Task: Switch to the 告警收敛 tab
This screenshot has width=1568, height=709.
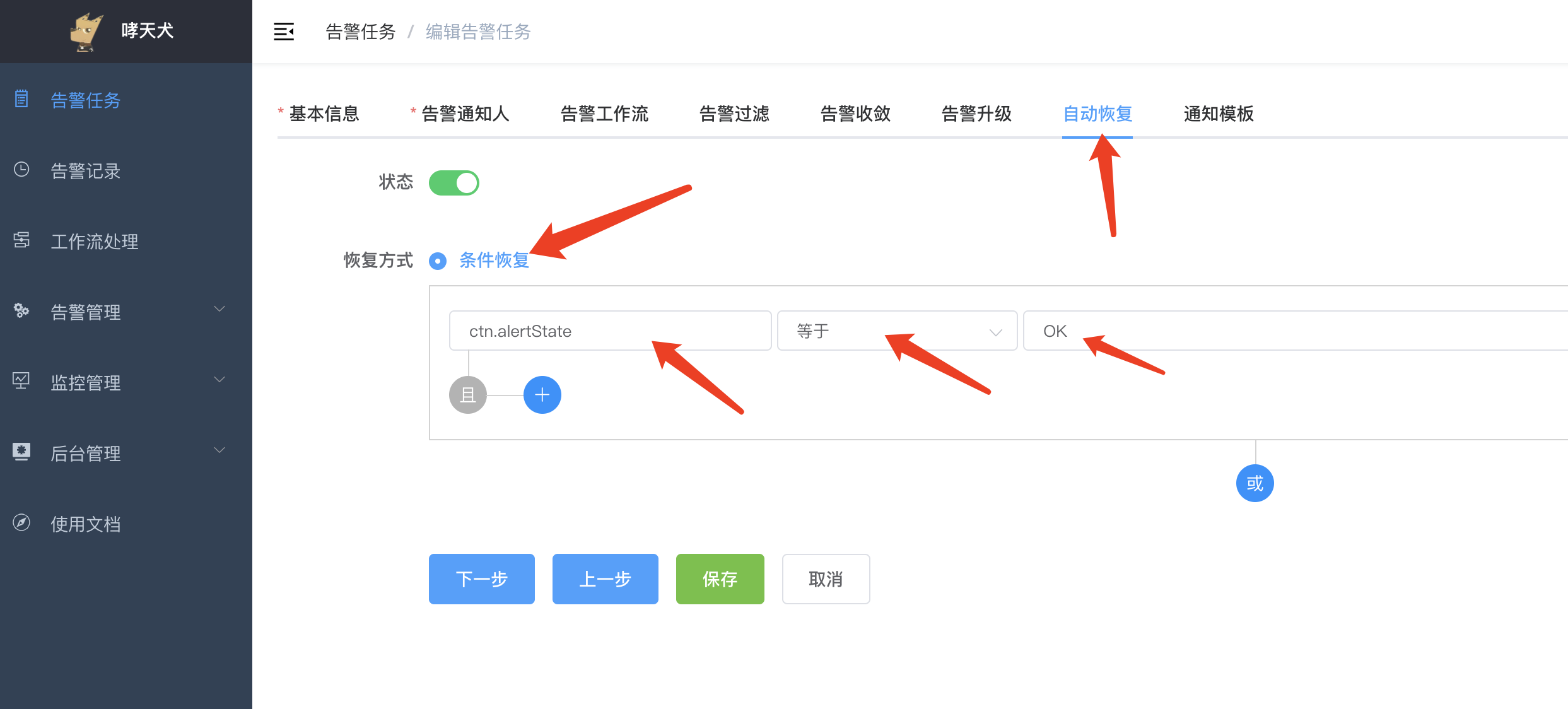Action: 855,114
